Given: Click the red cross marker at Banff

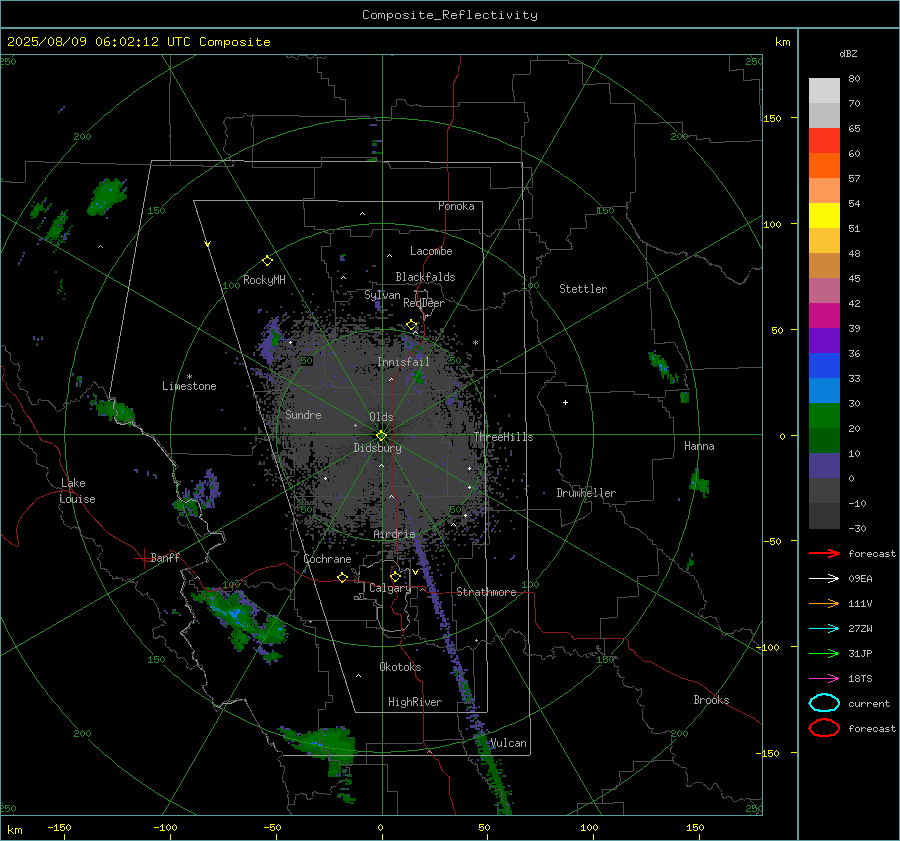Looking at the screenshot, I should (x=143, y=558).
